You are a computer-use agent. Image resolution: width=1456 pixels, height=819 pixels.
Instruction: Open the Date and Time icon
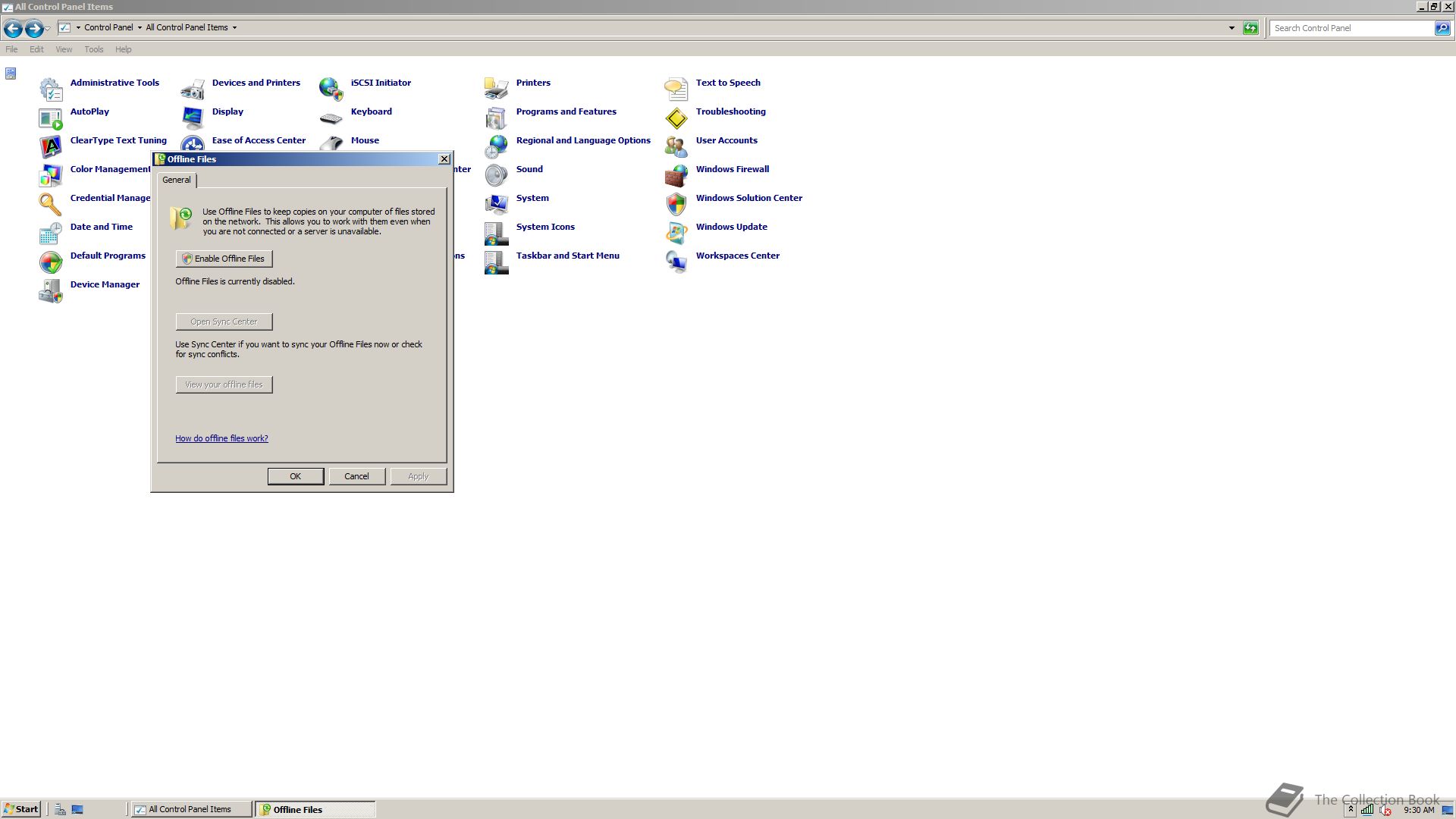pyautogui.click(x=51, y=234)
